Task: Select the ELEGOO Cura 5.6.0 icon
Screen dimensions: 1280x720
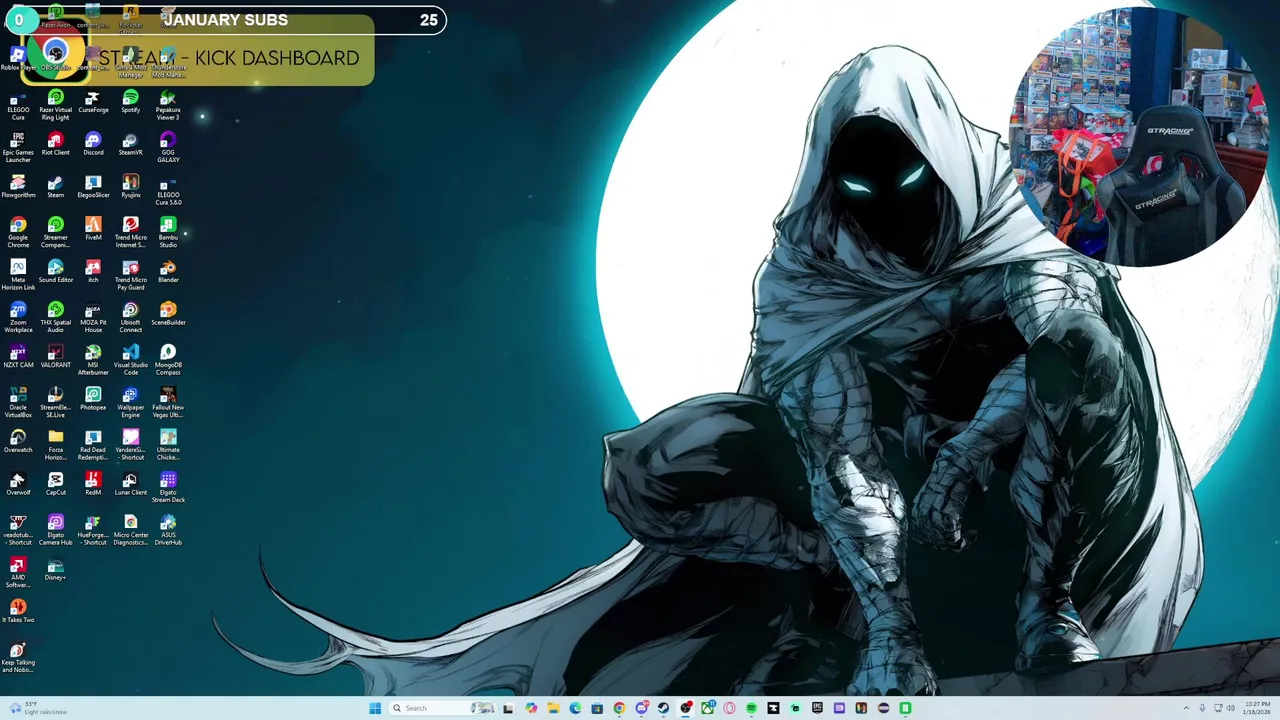Action: (x=168, y=190)
